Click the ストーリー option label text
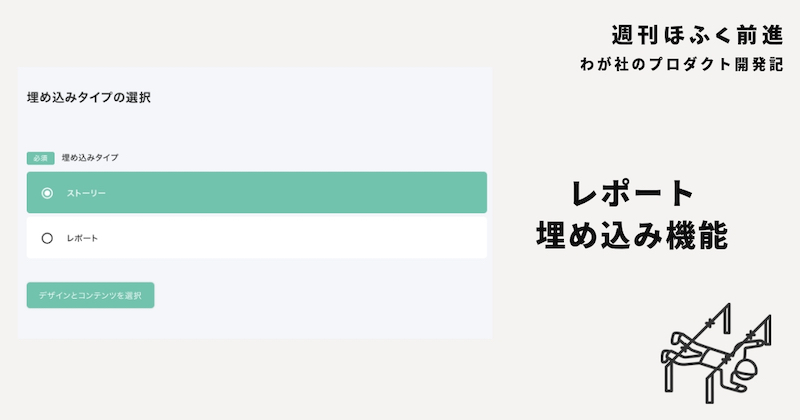 pyautogui.click(x=86, y=193)
